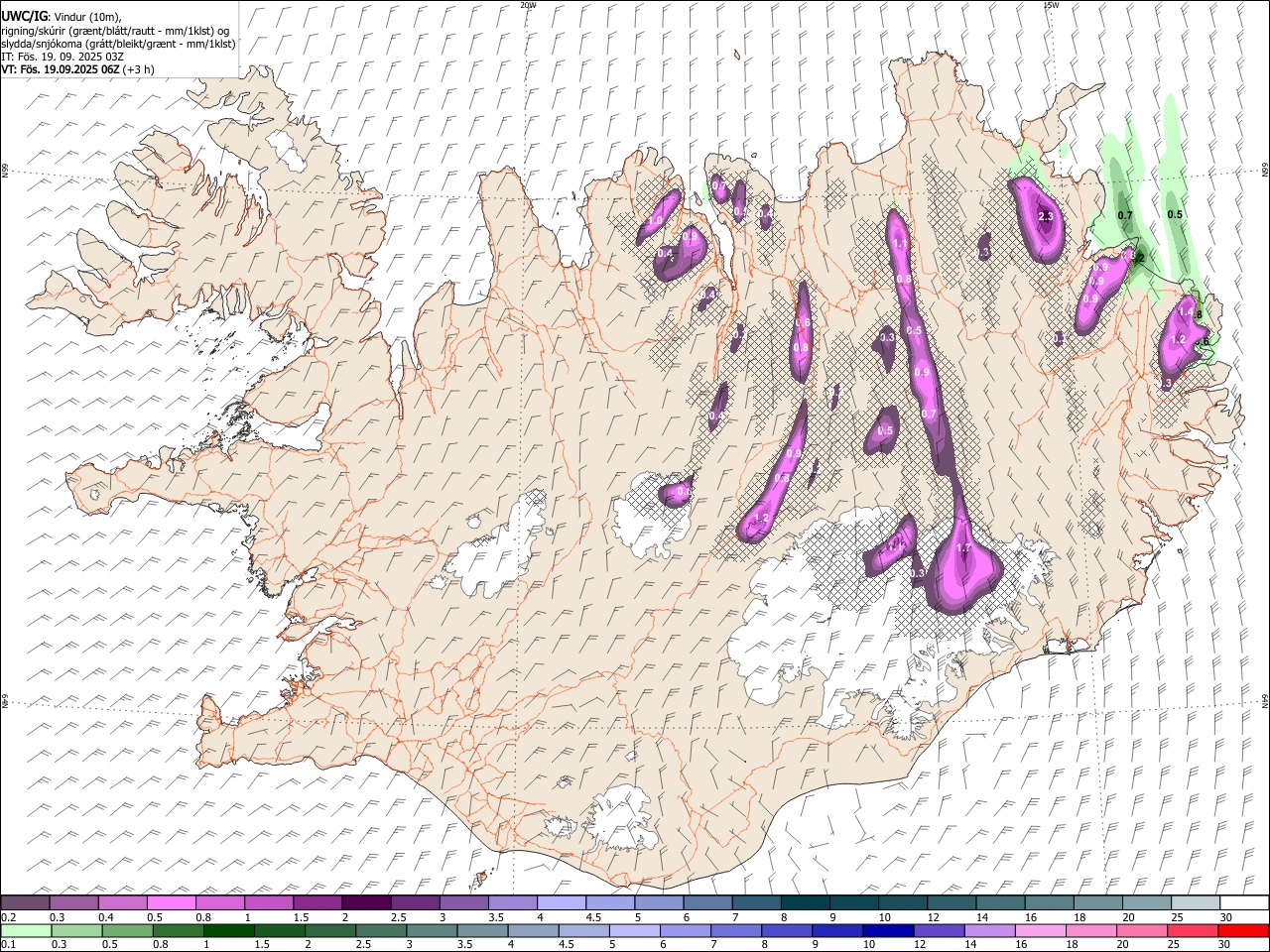Pick the deep navy blue swatch in the lower legend
Screen dimensions: 1270x952
(887, 931)
